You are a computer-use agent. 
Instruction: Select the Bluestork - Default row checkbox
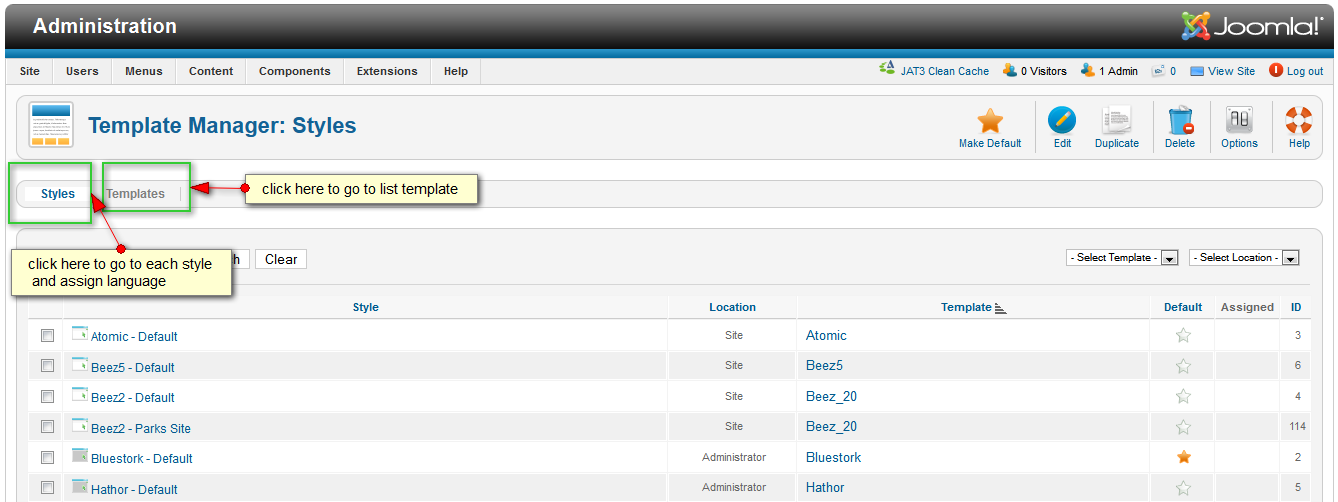coord(47,457)
